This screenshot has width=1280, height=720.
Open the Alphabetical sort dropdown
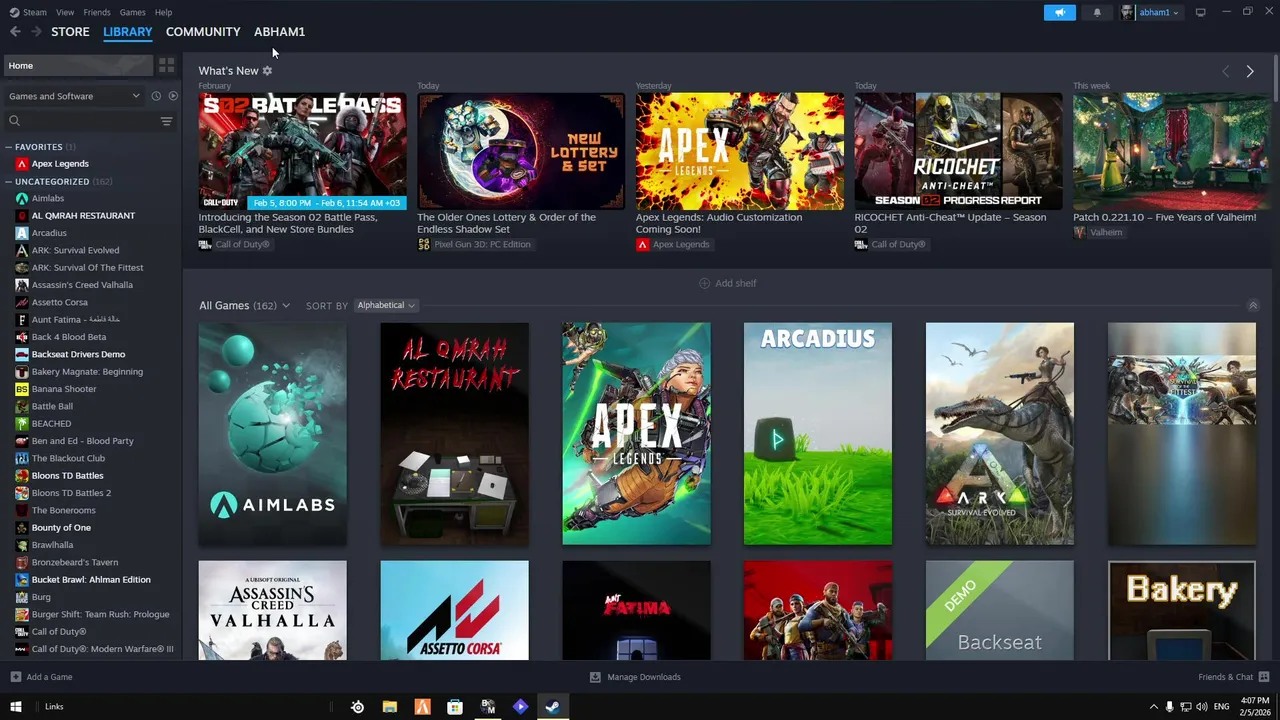click(385, 305)
